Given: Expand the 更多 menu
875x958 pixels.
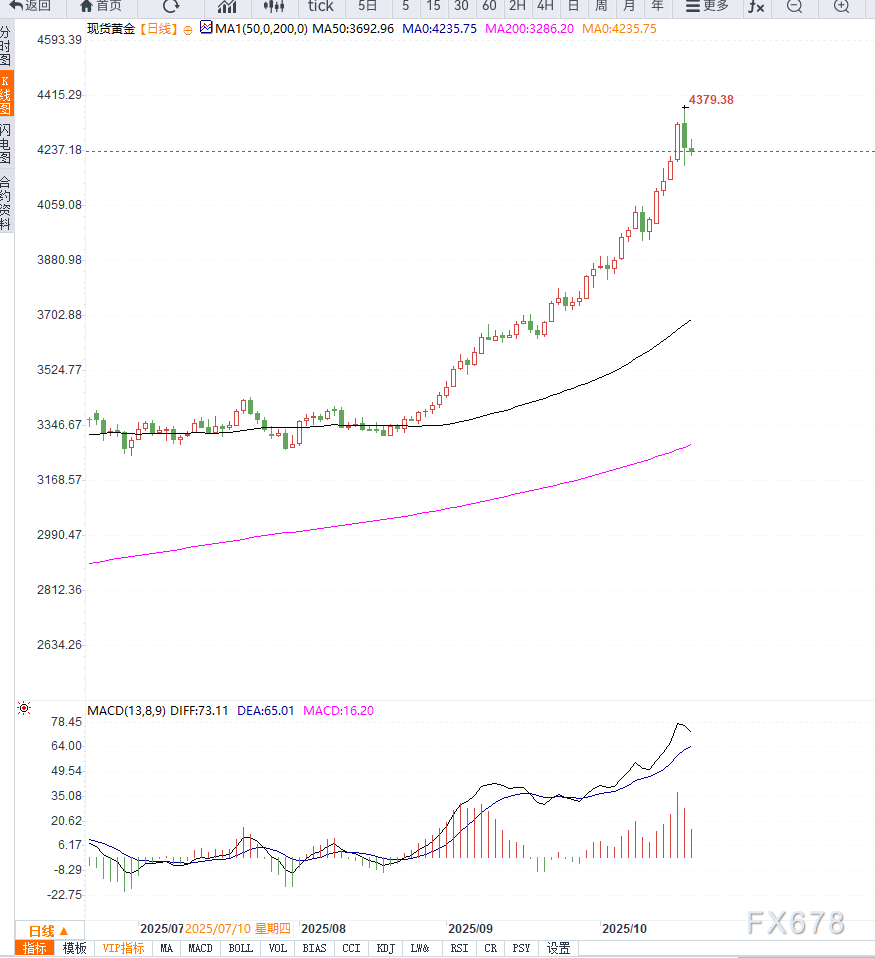Looking at the screenshot, I should click(707, 6).
